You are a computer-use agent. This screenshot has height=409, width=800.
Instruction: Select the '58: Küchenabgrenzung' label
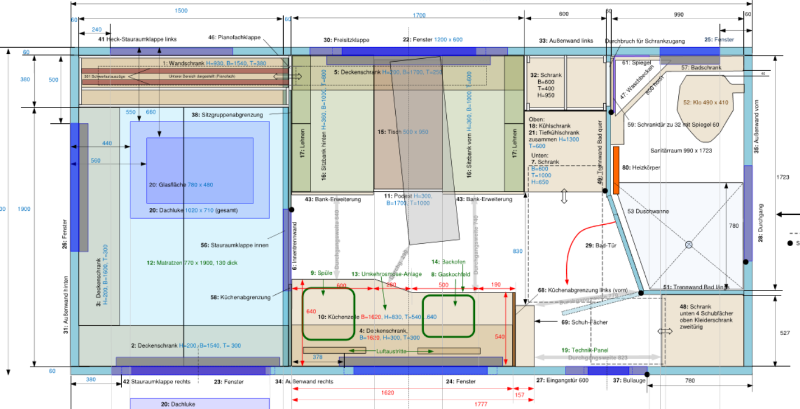(x=240, y=297)
